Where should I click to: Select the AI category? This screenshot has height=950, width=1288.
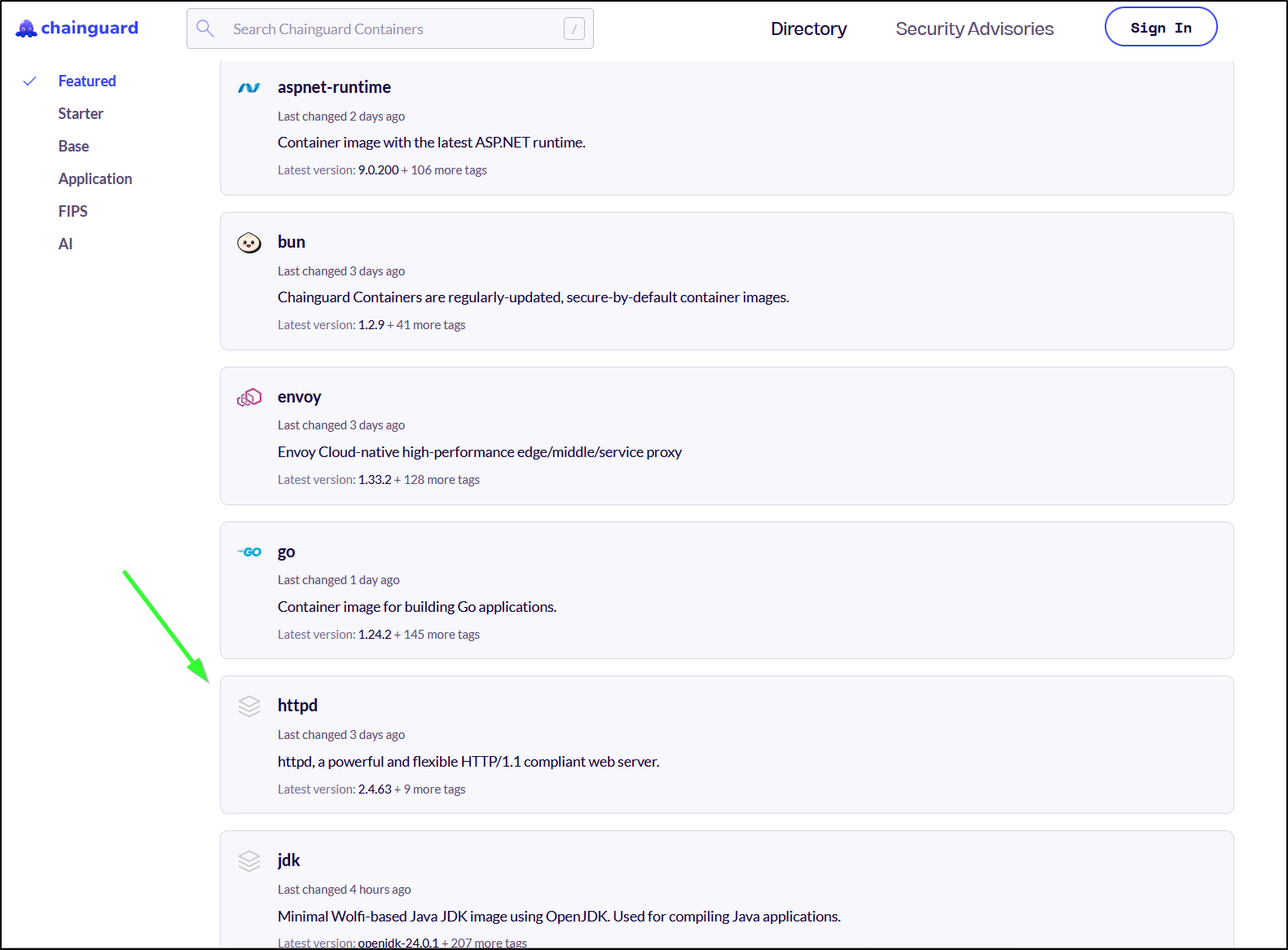coord(65,244)
